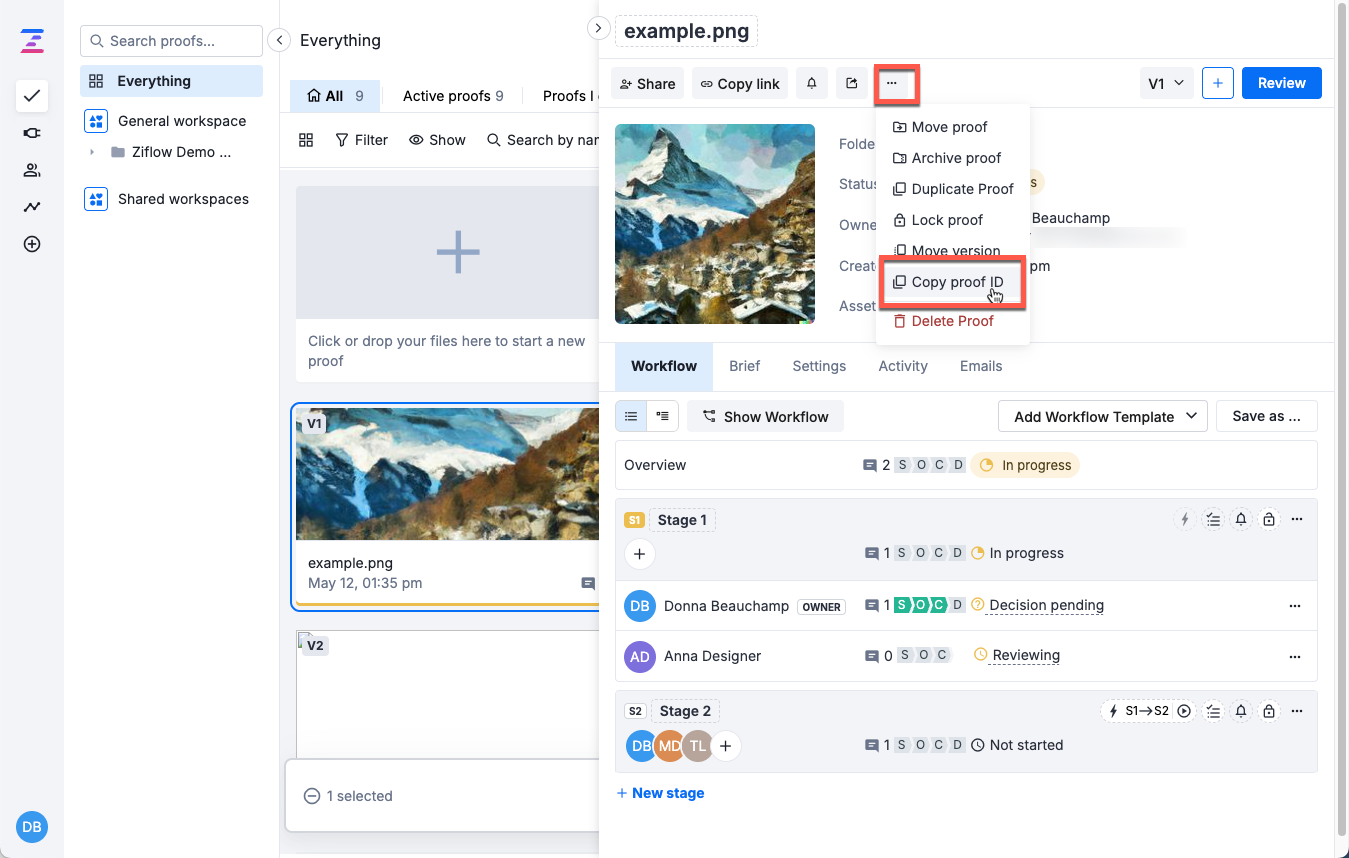Click the new proof drop zone plus area

click(x=458, y=252)
